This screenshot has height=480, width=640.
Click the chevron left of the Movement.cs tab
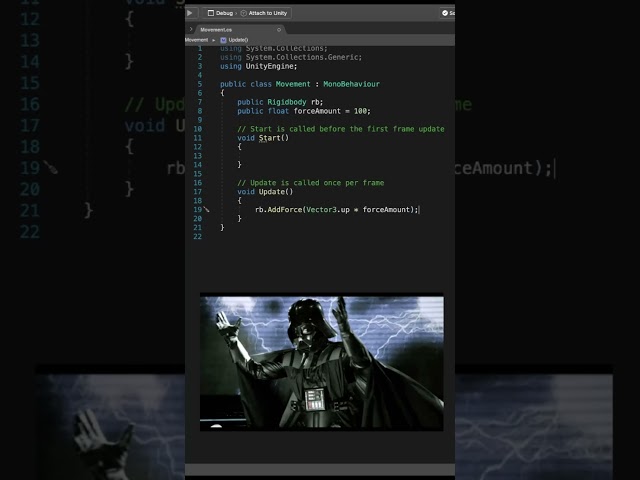click(x=191, y=29)
